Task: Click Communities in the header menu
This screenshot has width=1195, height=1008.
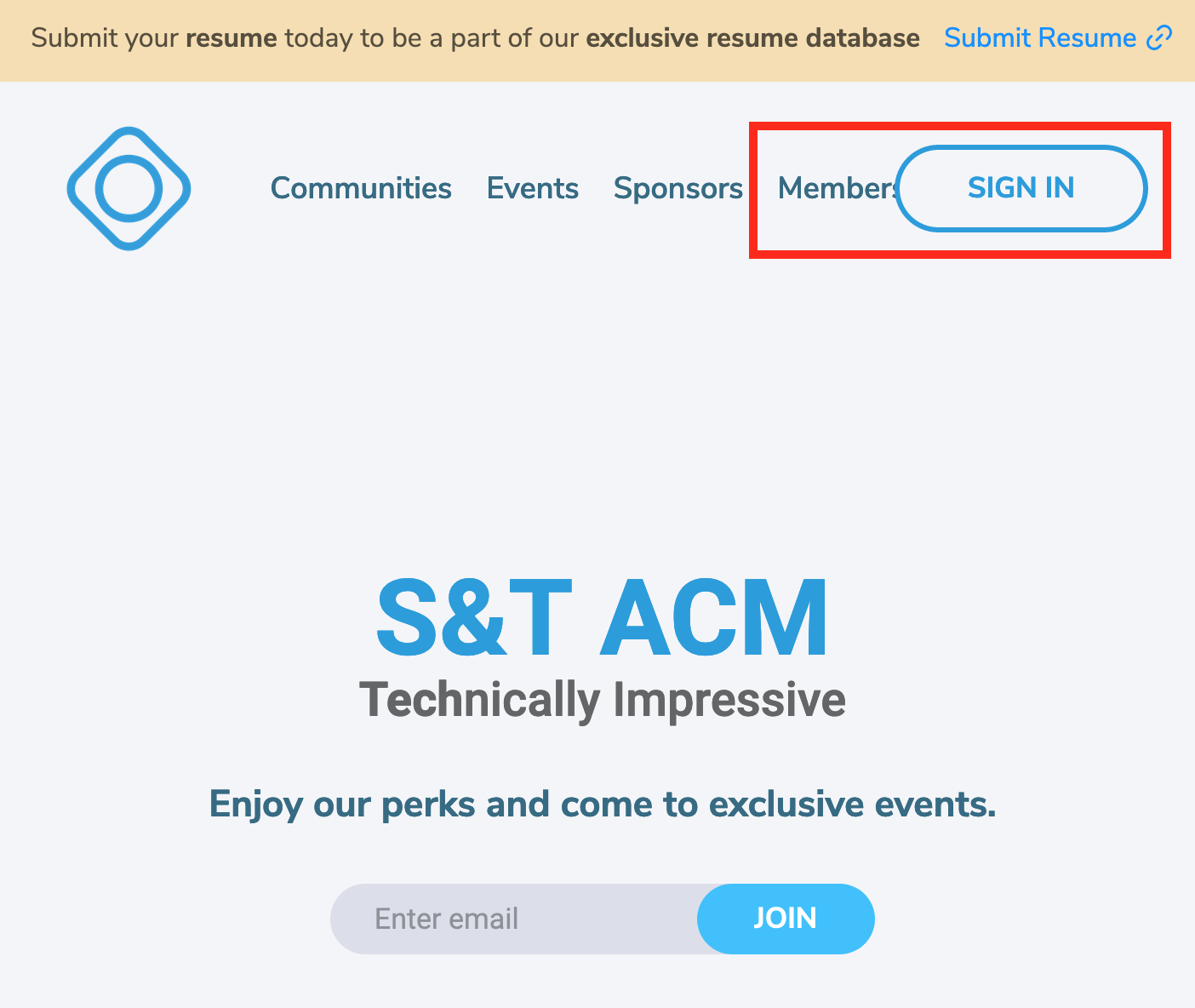Action: click(x=361, y=188)
